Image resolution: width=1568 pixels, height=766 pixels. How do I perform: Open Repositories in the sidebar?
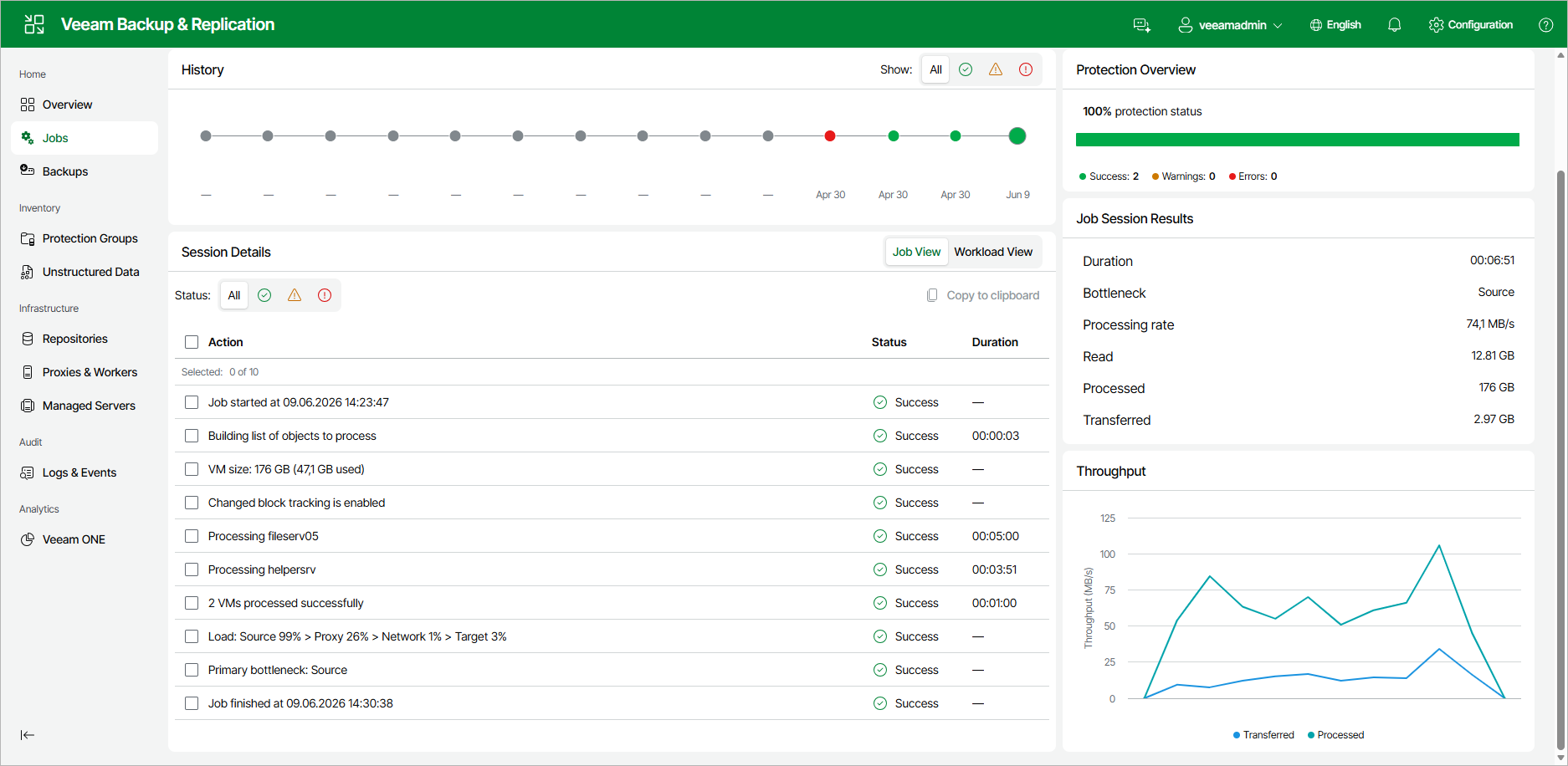[x=85, y=339]
